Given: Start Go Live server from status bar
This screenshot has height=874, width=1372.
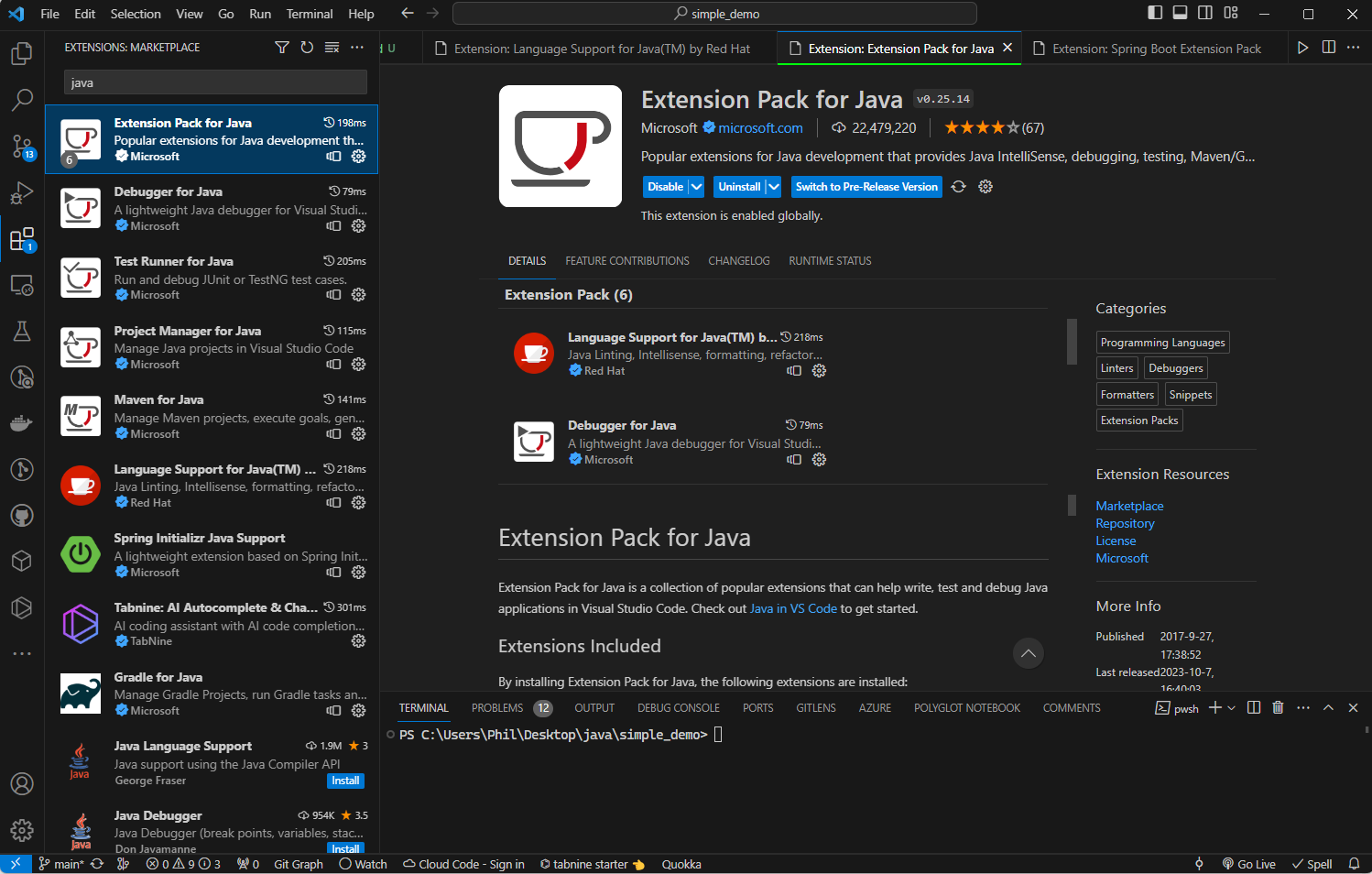Looking at the screenshot, I should coord(1248,864).
